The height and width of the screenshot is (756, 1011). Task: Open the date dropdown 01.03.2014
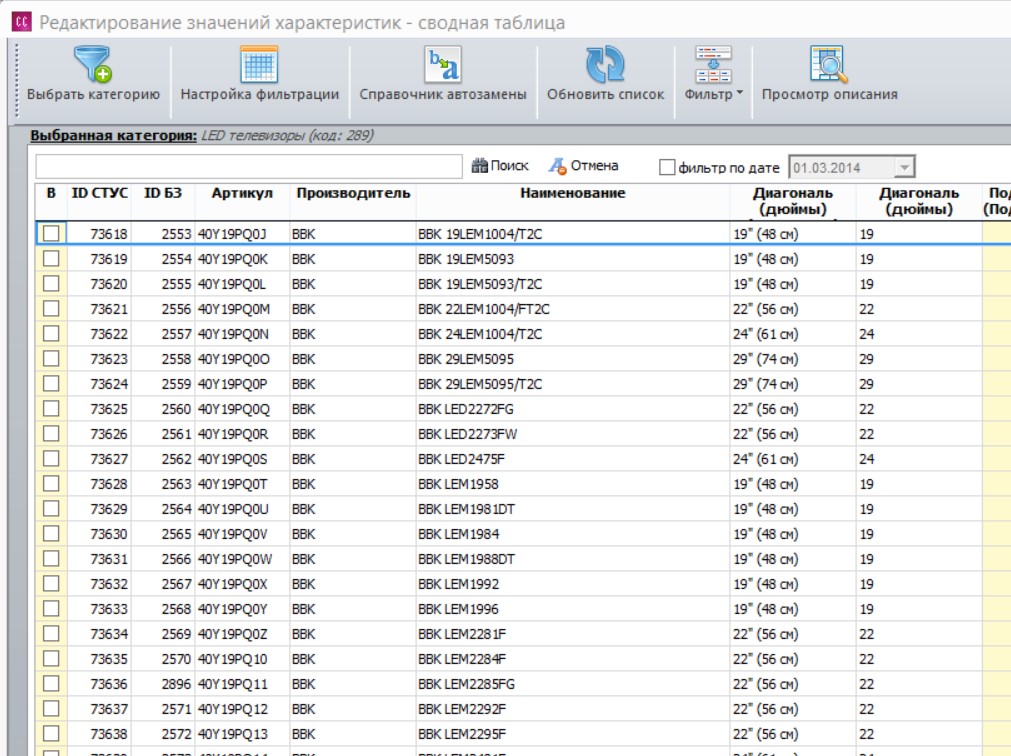point(904,168)
